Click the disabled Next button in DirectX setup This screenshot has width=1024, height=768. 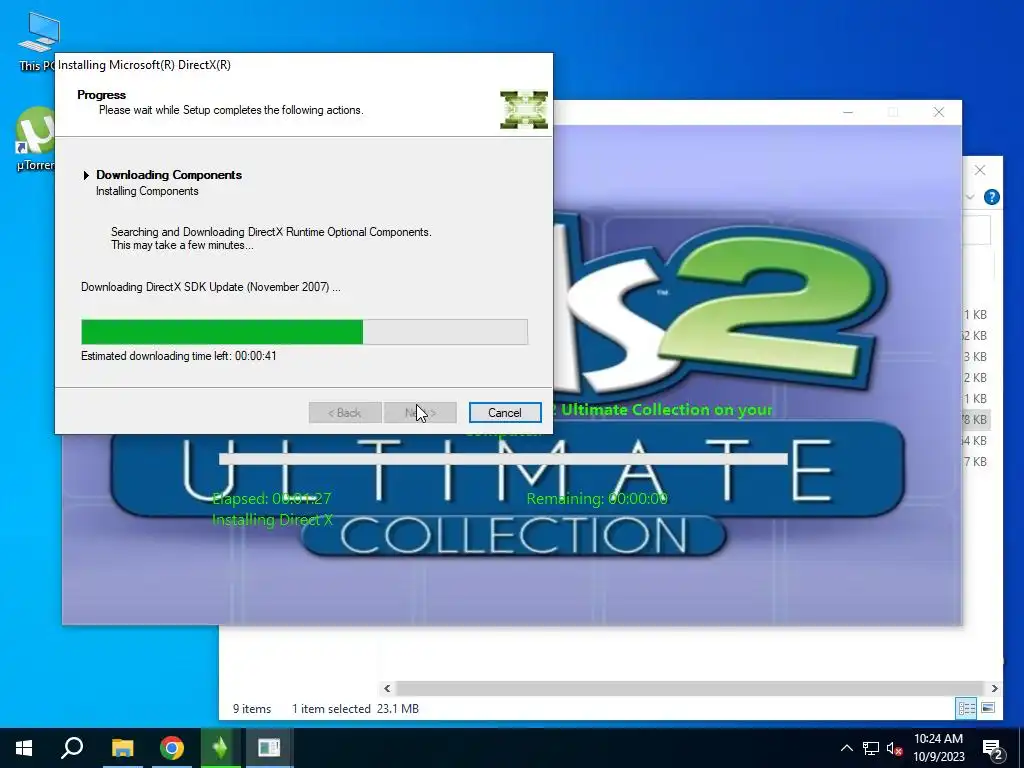[420, 413]
